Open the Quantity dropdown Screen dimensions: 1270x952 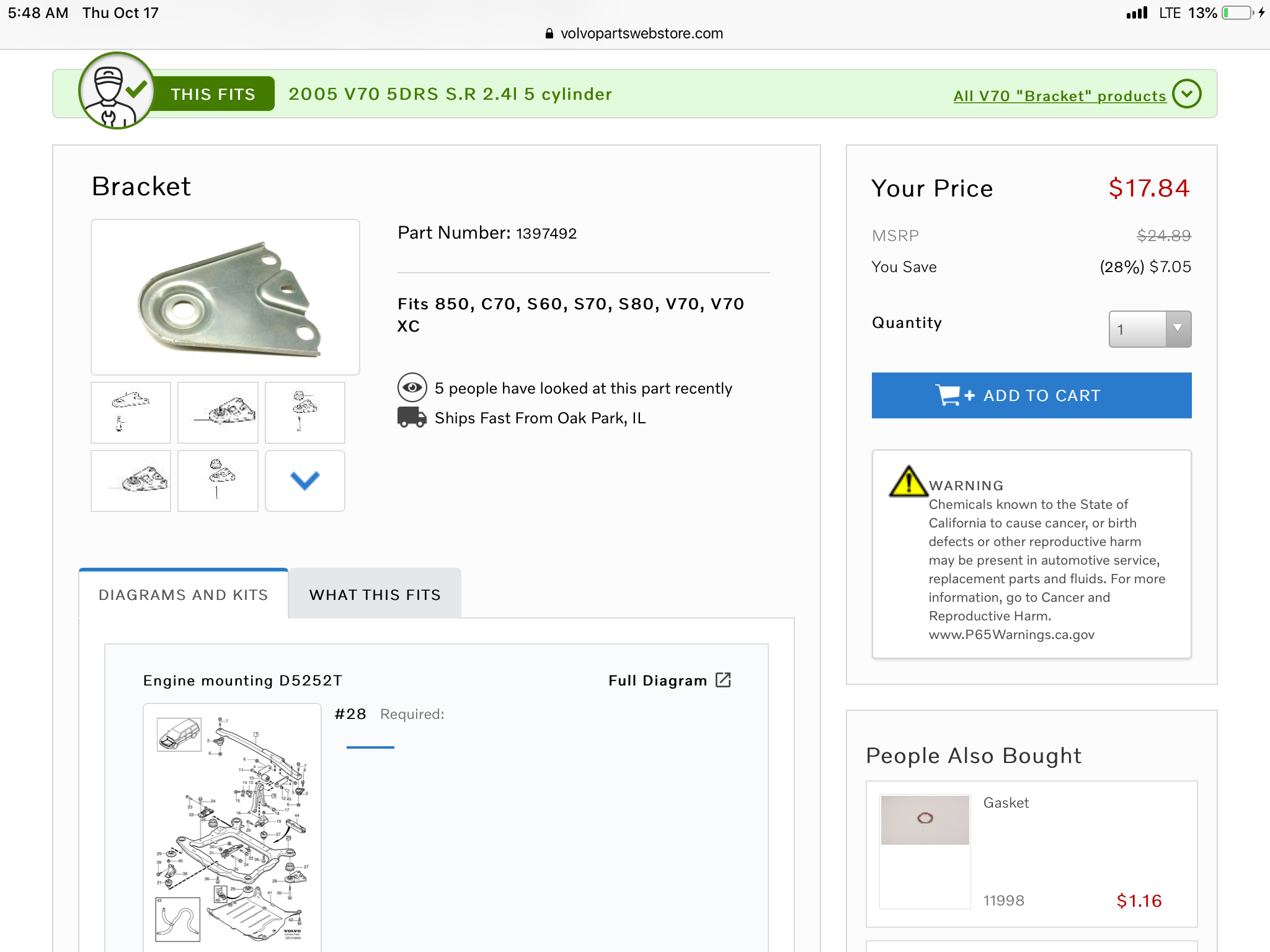tap(1149, 329)
